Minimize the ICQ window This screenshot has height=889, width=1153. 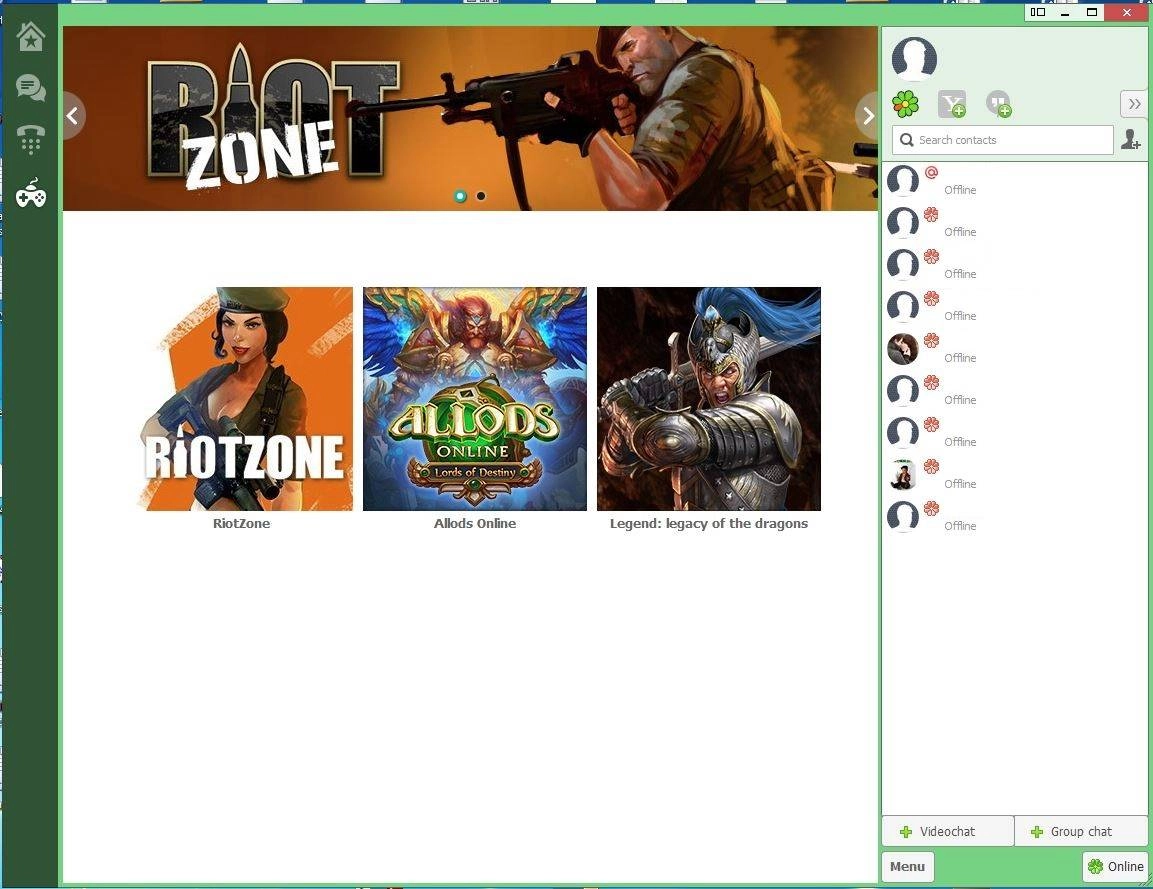point(1065,12)
